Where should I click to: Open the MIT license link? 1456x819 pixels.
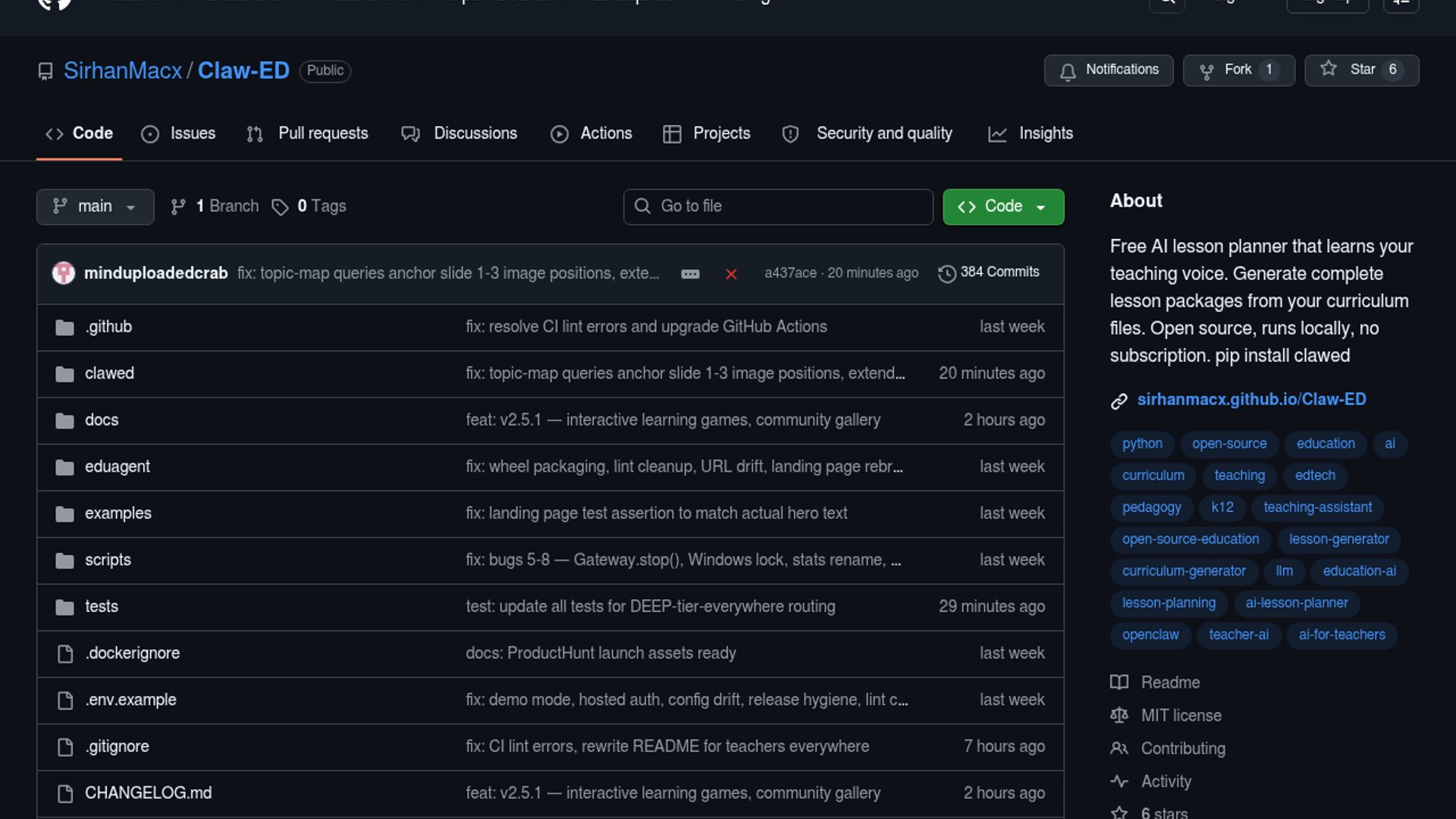pyautogui.click(x=1181, y=715)
